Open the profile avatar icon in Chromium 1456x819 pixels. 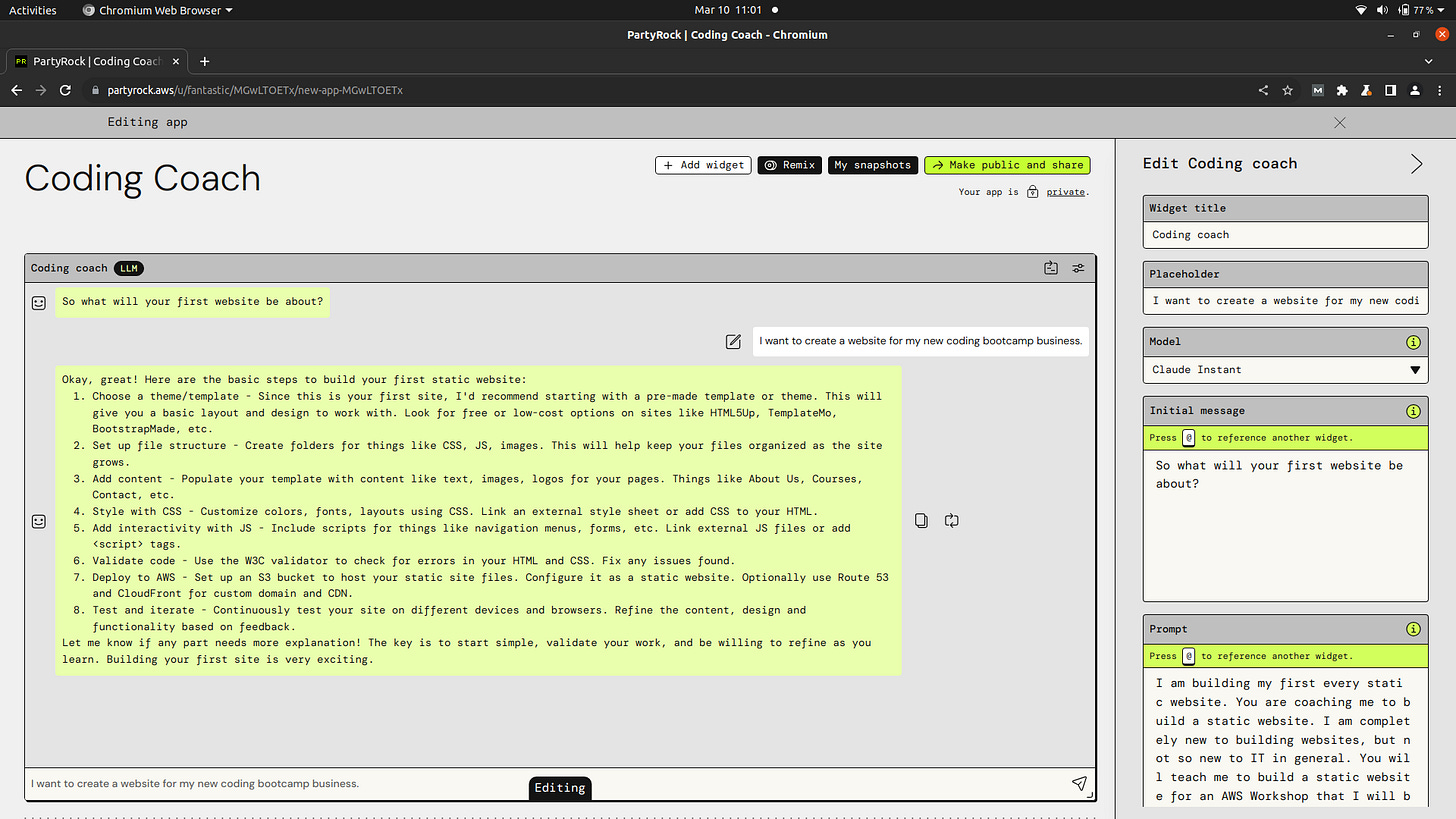(x=1415, y=90)
